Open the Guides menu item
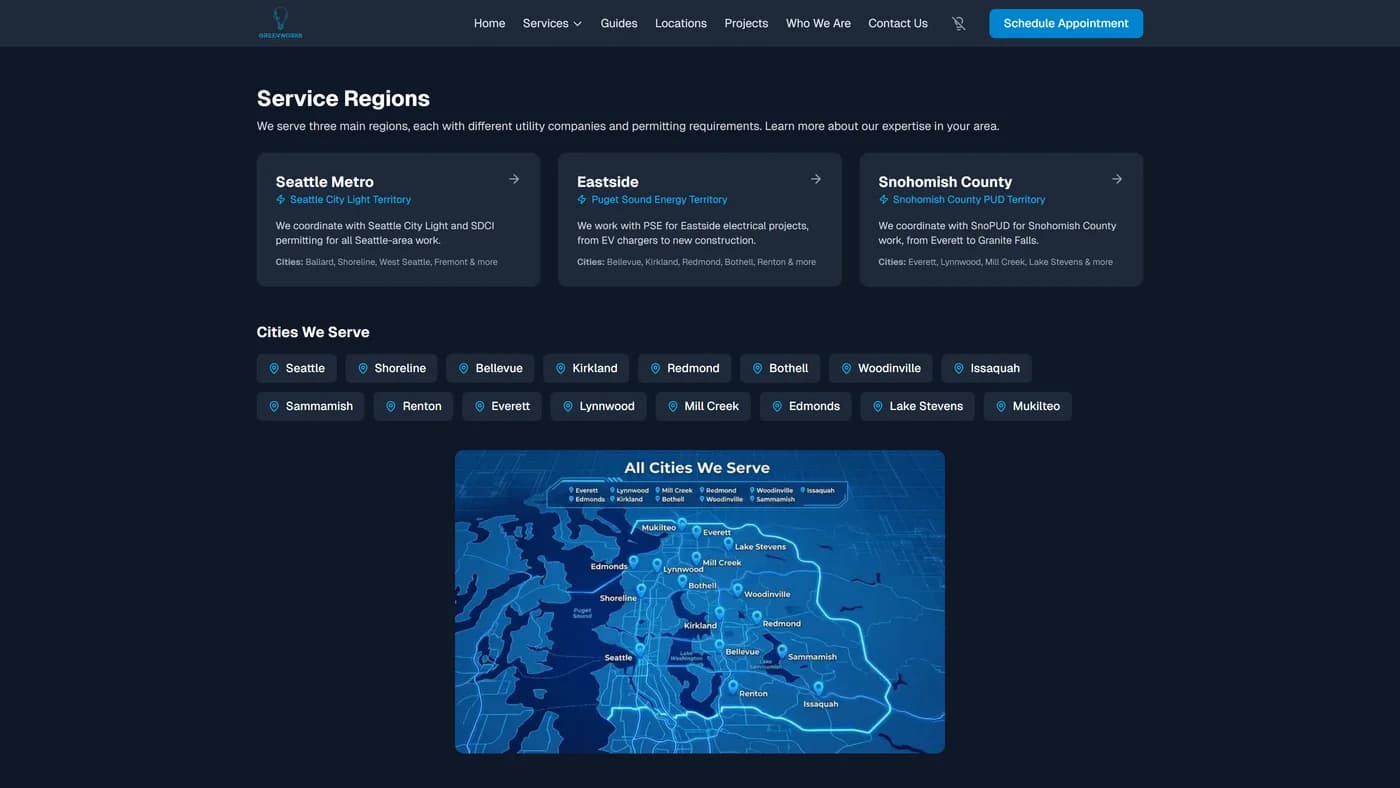Viewport: 1400px width, 788px height. point(618,23)
